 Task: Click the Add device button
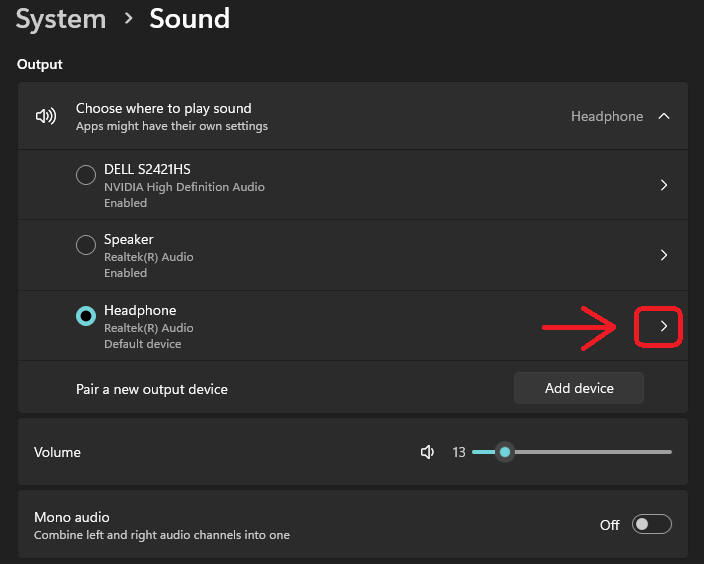579,388
